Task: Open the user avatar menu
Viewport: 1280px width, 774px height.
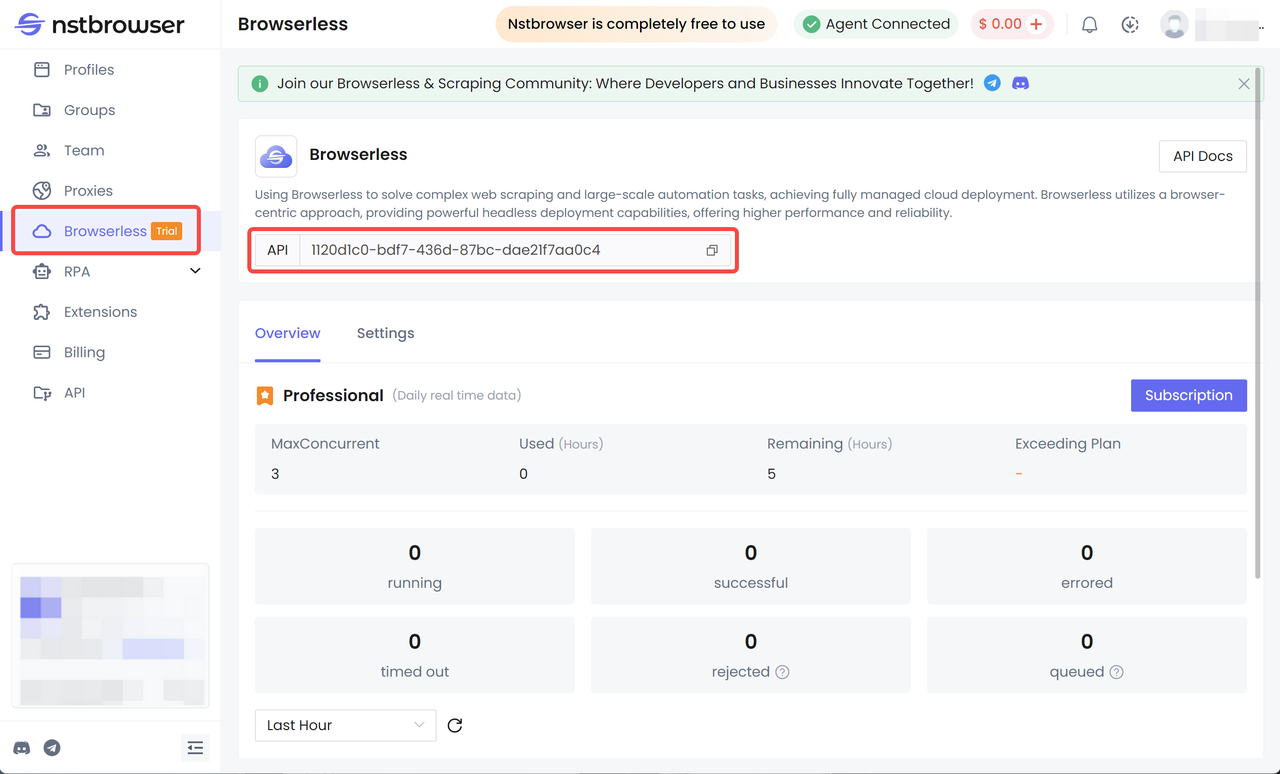Action: click(1174, 25)
